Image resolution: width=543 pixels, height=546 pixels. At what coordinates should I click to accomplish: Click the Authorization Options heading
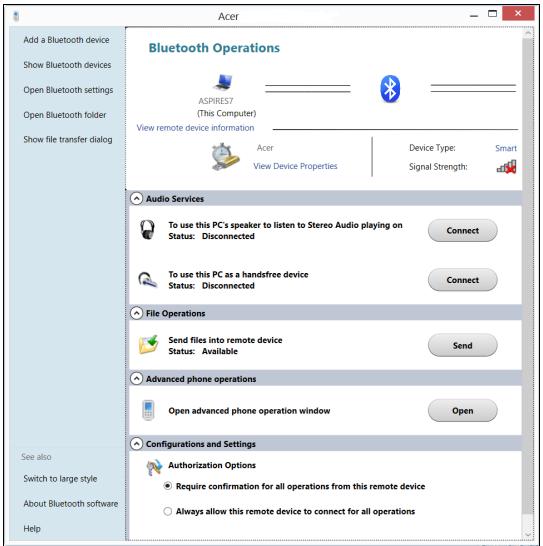(212, 465)
